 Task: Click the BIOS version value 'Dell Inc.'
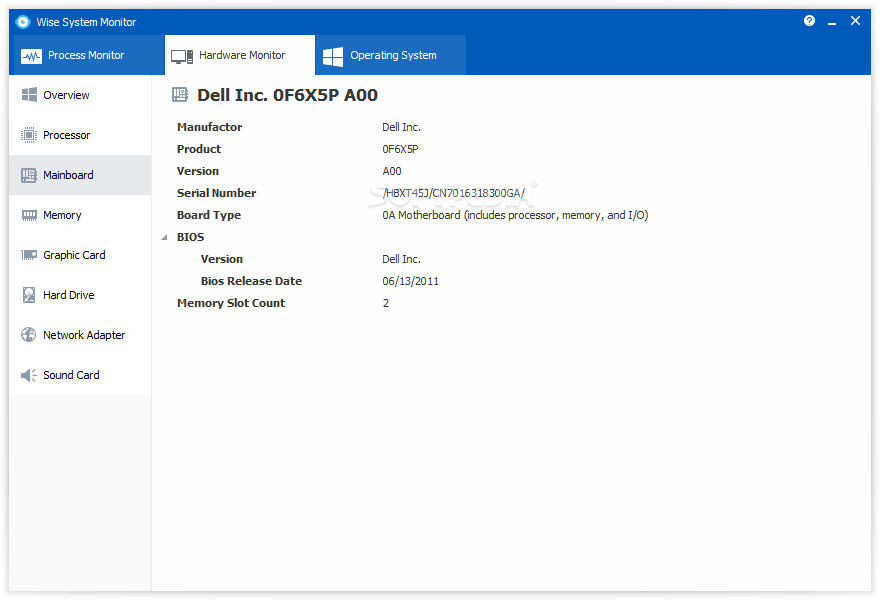pyautogui.click(x=401, y=259)
